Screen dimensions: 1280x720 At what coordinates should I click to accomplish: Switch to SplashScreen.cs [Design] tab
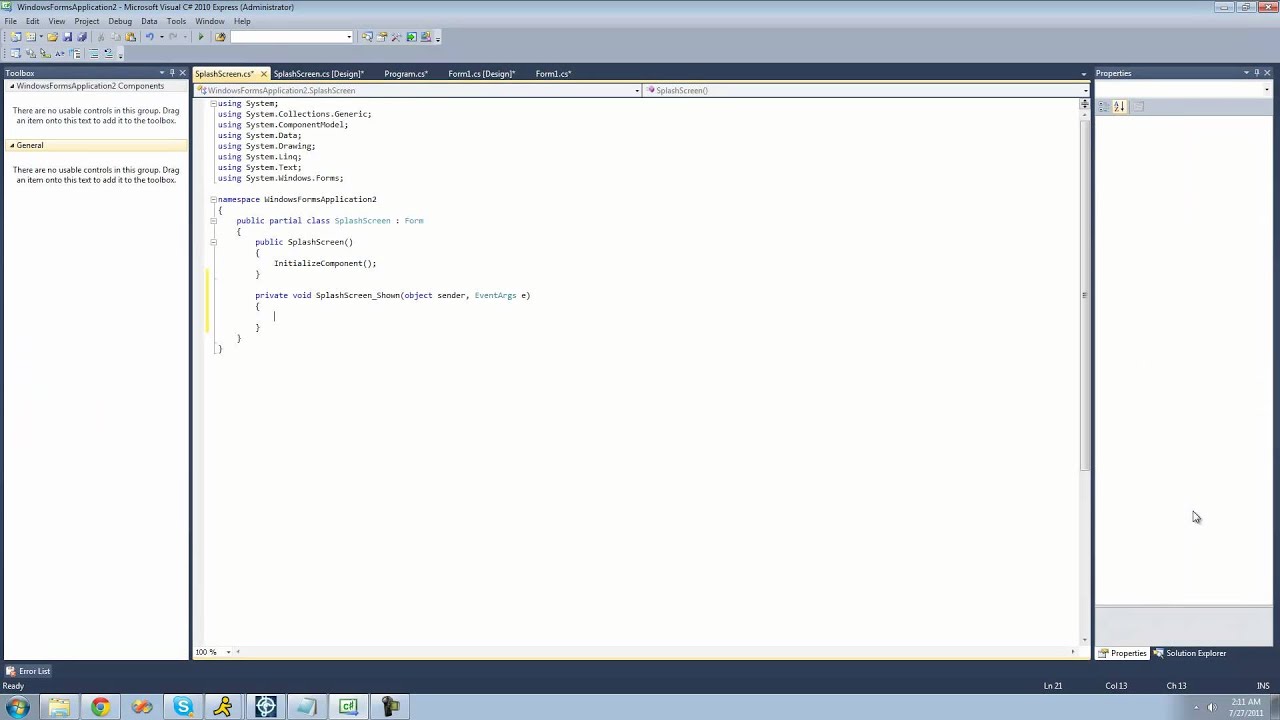[x=318, y=74]
